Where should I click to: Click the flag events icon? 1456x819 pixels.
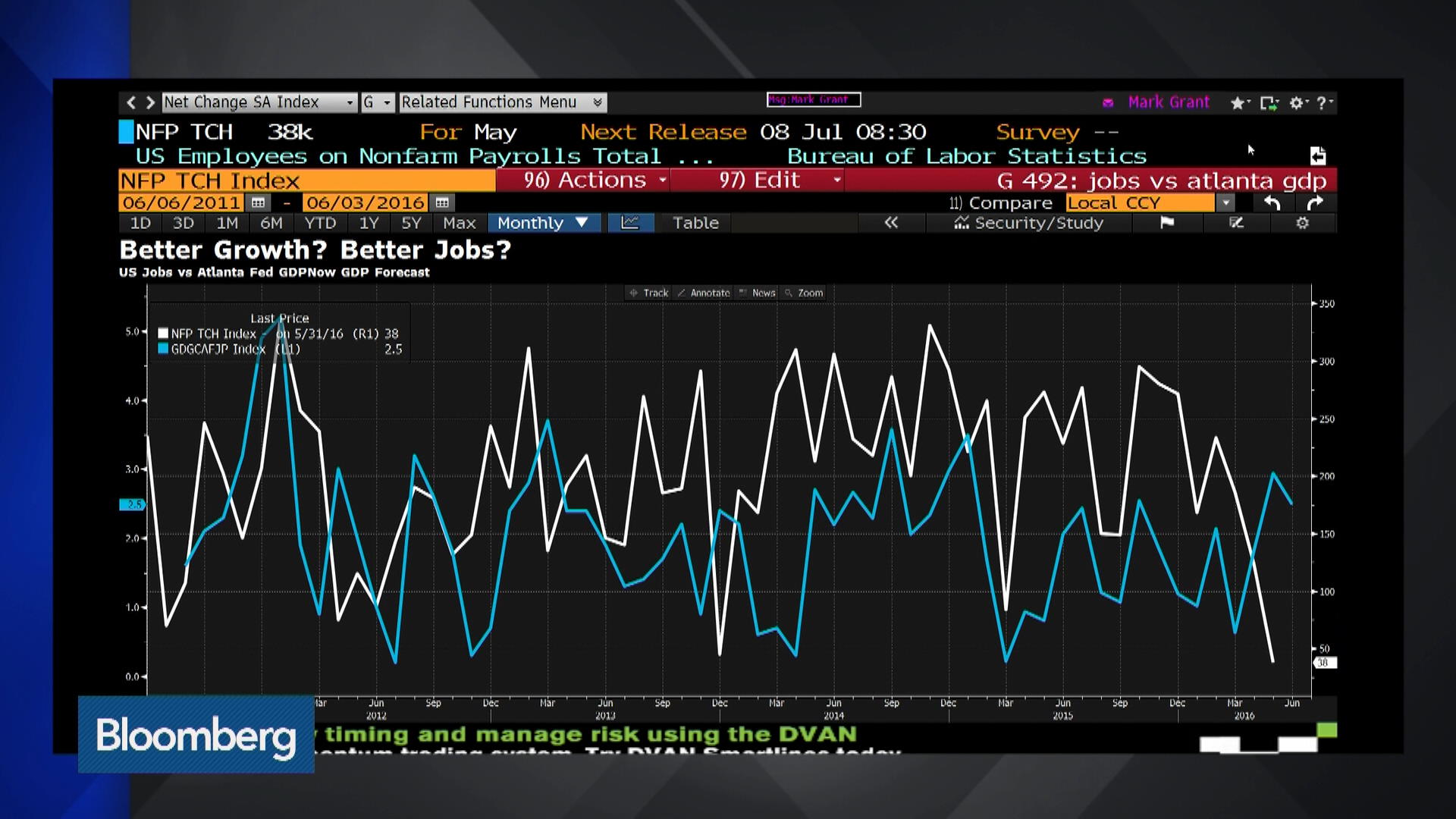1167,223
